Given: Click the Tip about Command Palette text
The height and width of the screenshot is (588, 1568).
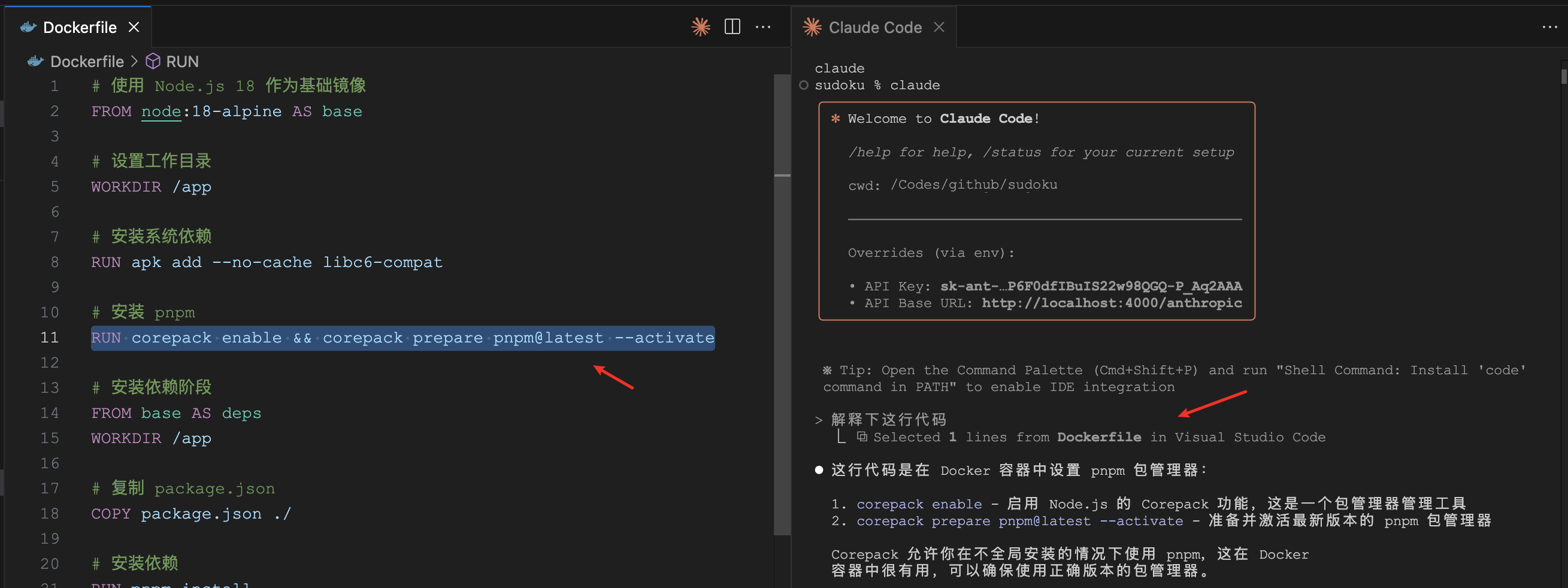Looking at the screenshot, I should point(1175,378).
